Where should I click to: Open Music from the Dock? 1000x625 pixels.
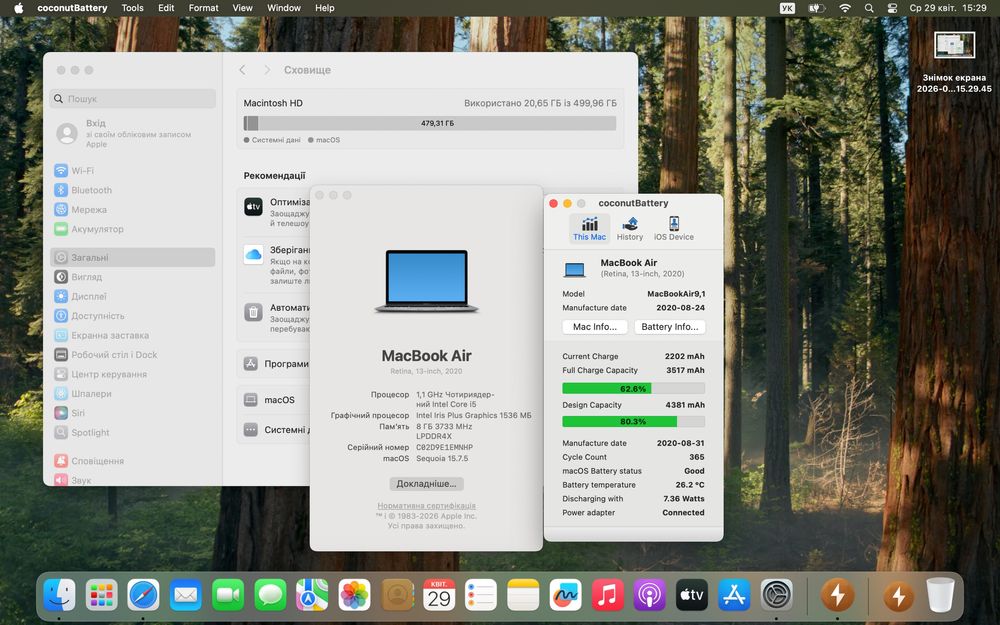[x=607, y=595]
